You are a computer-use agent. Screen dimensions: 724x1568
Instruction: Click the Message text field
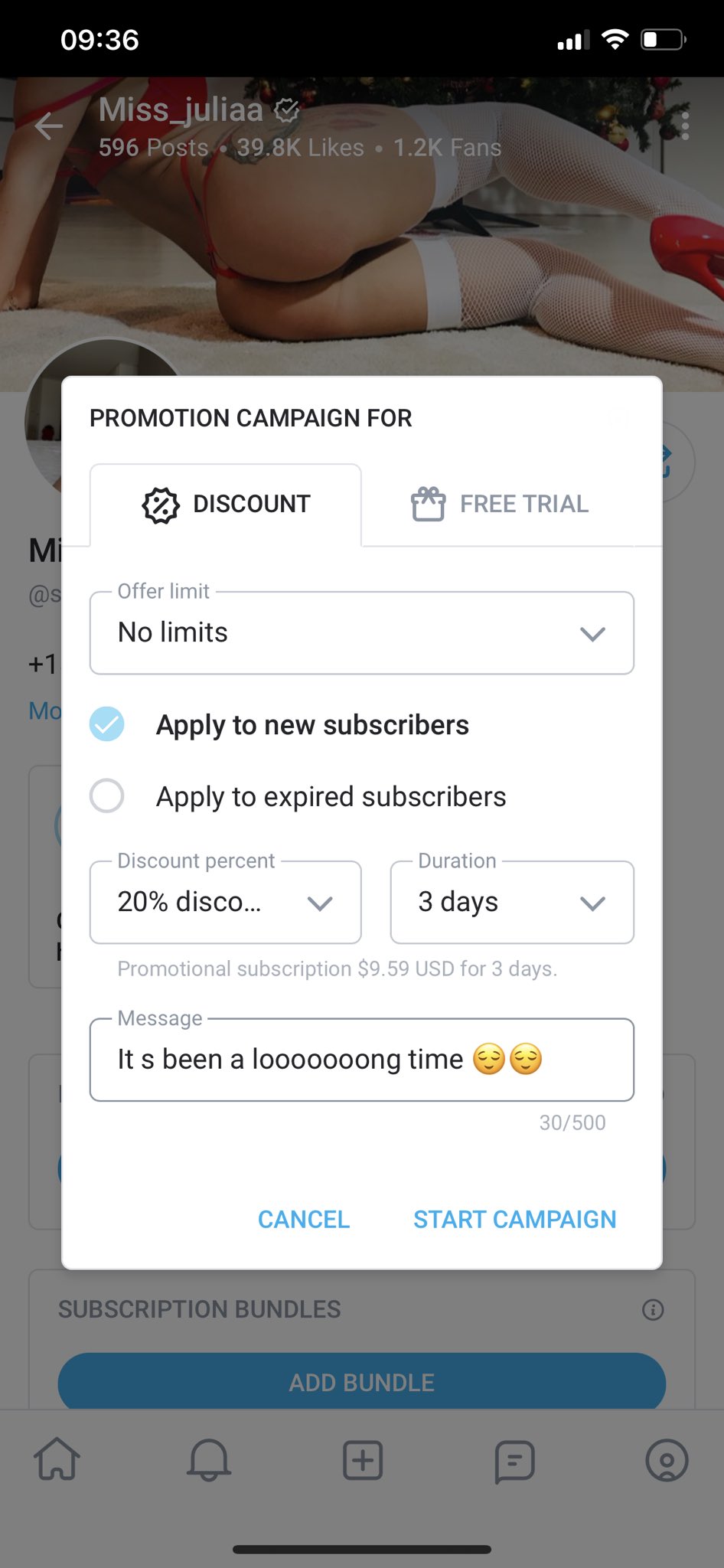(362, 1060)
